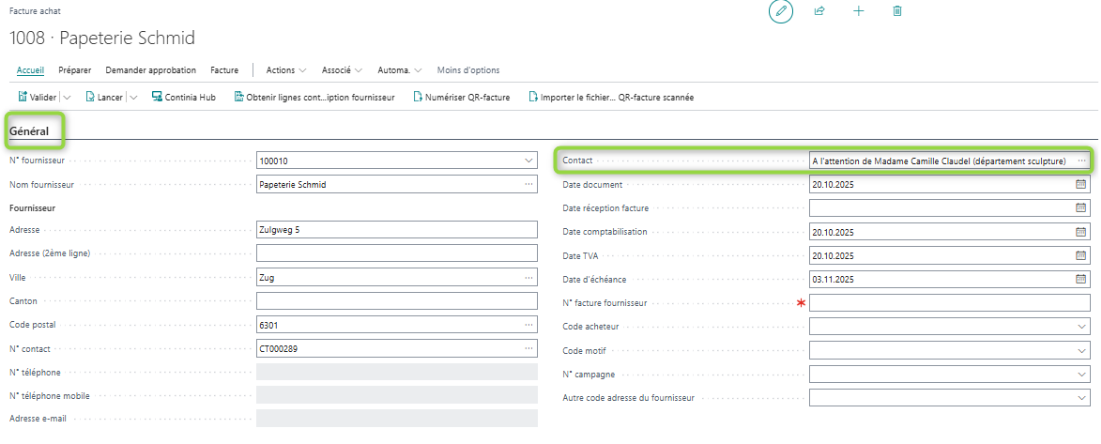Screen dimensions: 1101x444
Task: Click the Adresse field with Zulgweg 5
Action: point(397,230)
